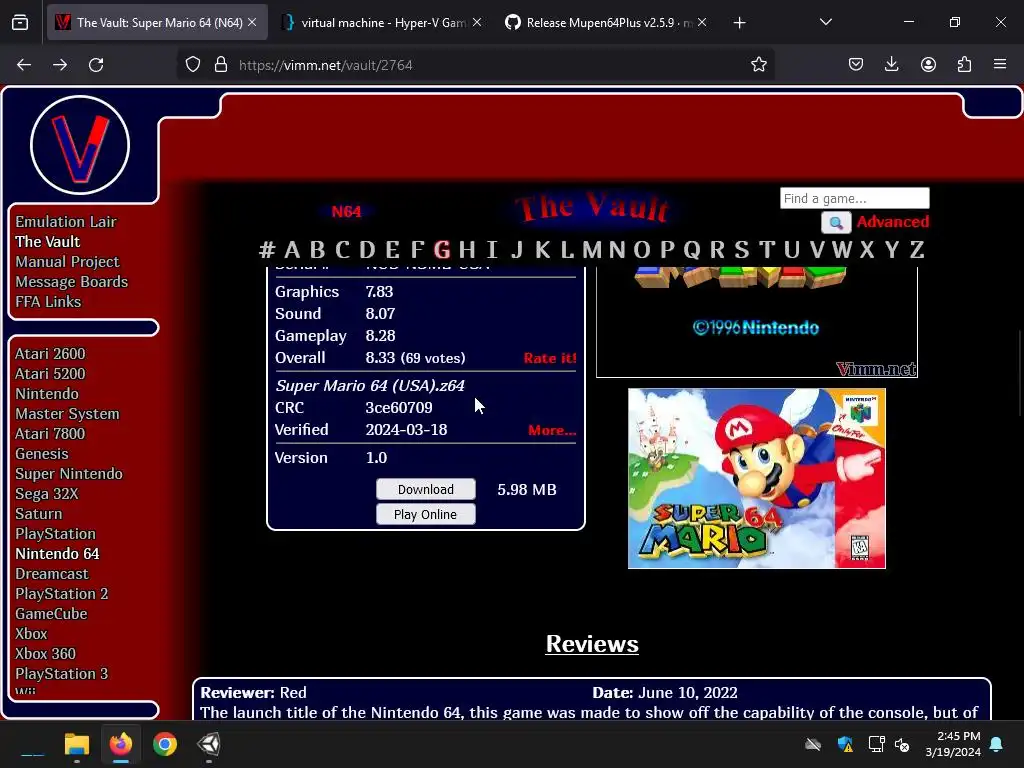Open Sega 32X in the systems list
Screen dimensions: 1024x768
[46, 494]
